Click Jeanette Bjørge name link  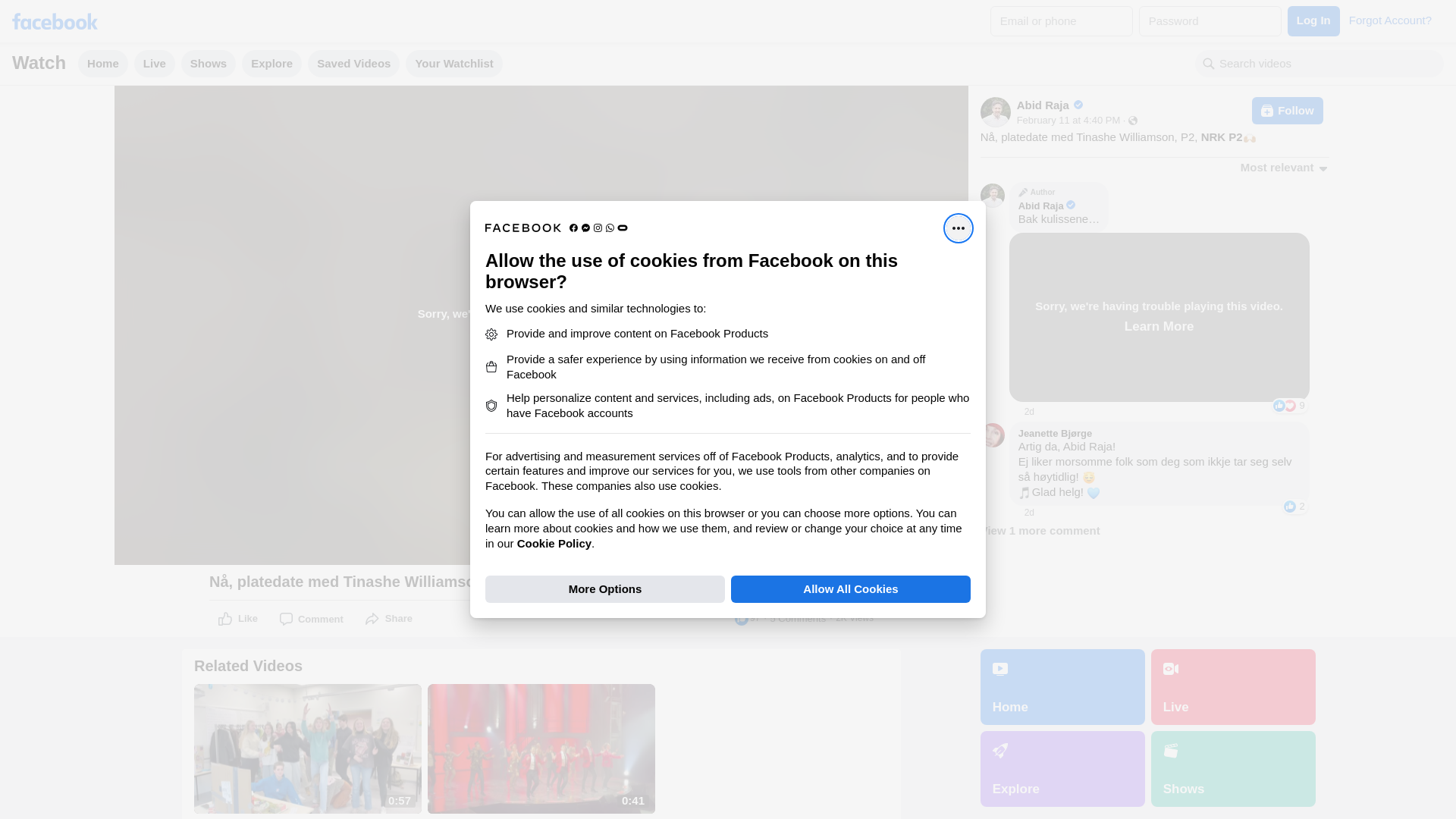(1055, 434)
